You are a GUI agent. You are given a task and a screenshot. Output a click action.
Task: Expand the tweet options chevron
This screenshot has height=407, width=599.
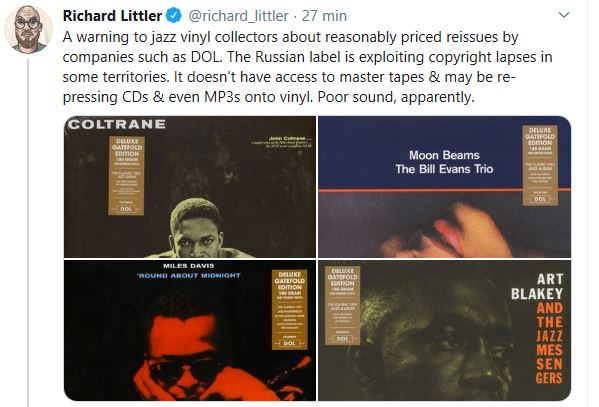coord(564,15)
